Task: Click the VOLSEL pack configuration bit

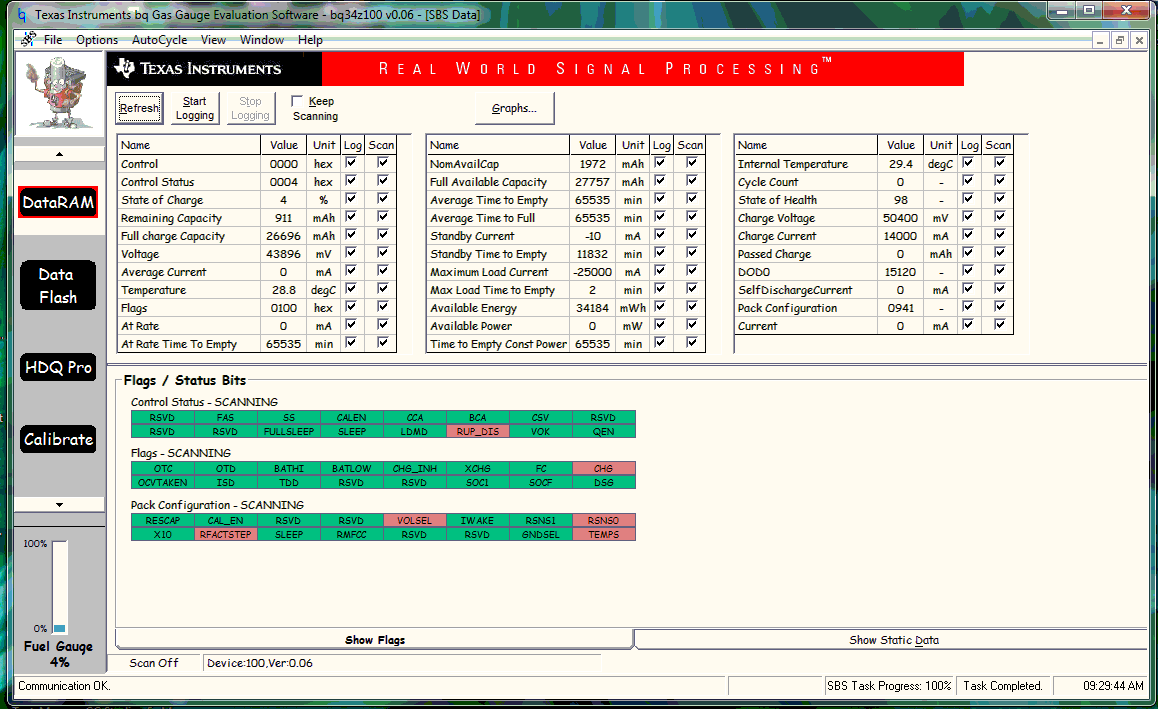Action: click(414, 521)
